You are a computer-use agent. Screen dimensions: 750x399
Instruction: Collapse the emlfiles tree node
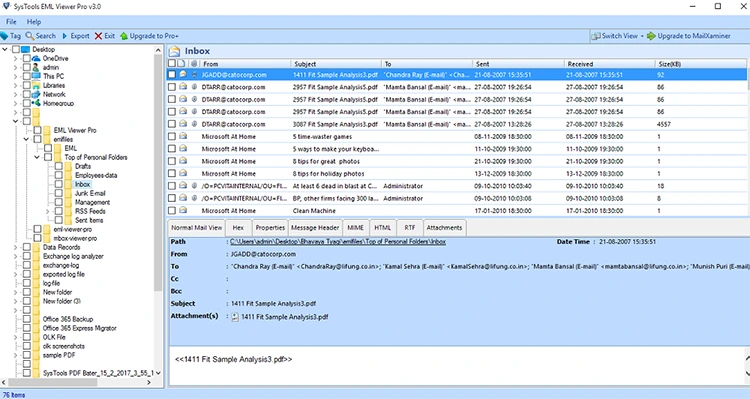pos(26,139)
